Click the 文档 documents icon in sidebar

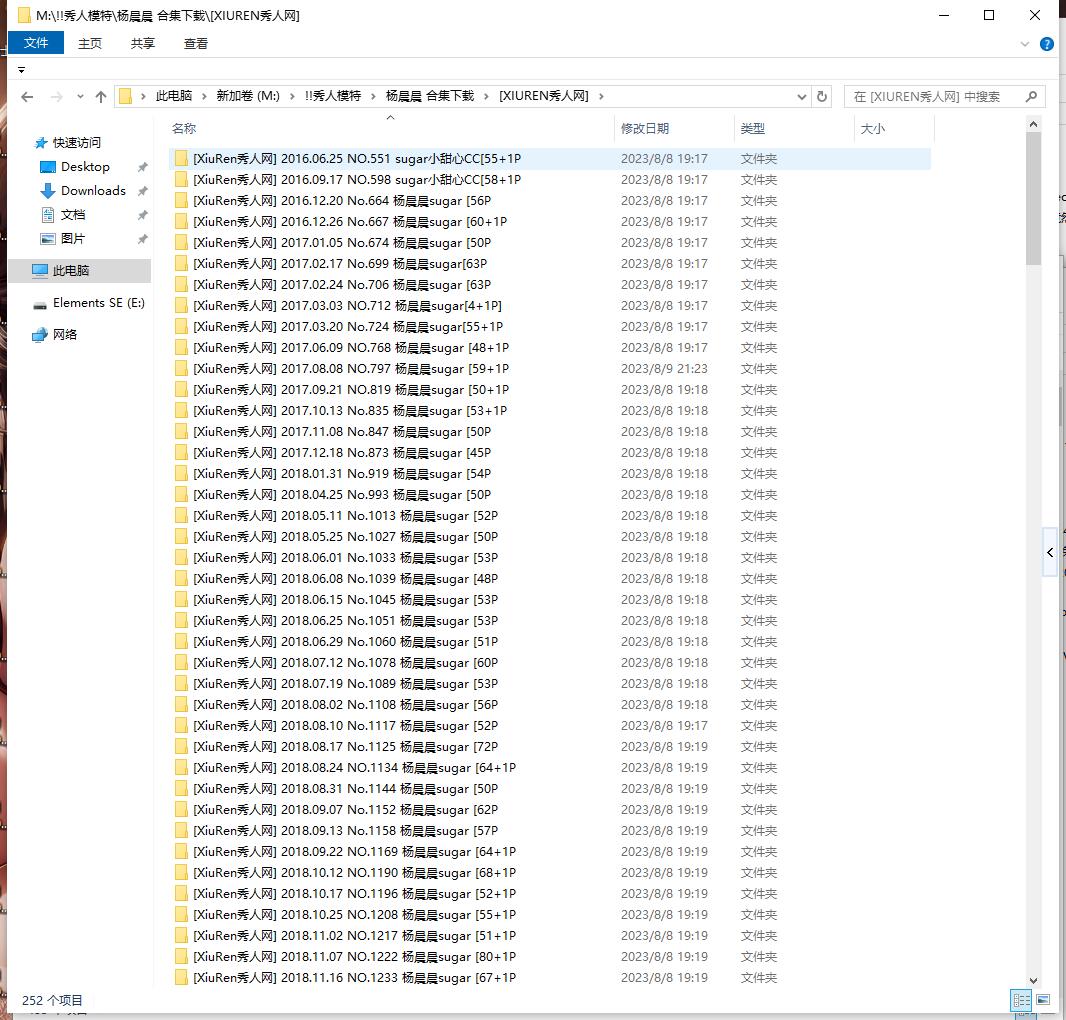(x=48, y=215)
